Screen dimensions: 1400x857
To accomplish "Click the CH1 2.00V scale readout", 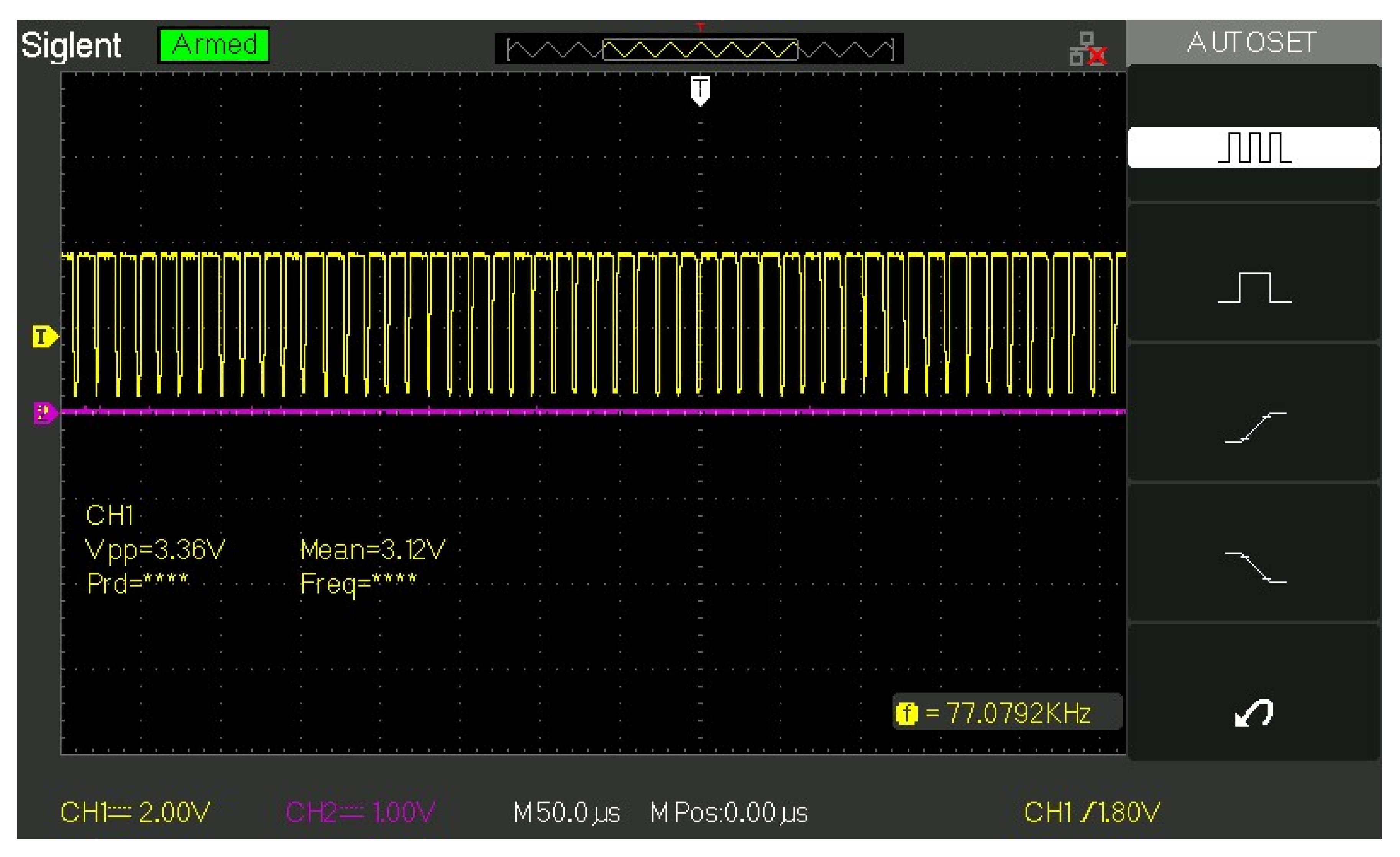I will [135, 812].
